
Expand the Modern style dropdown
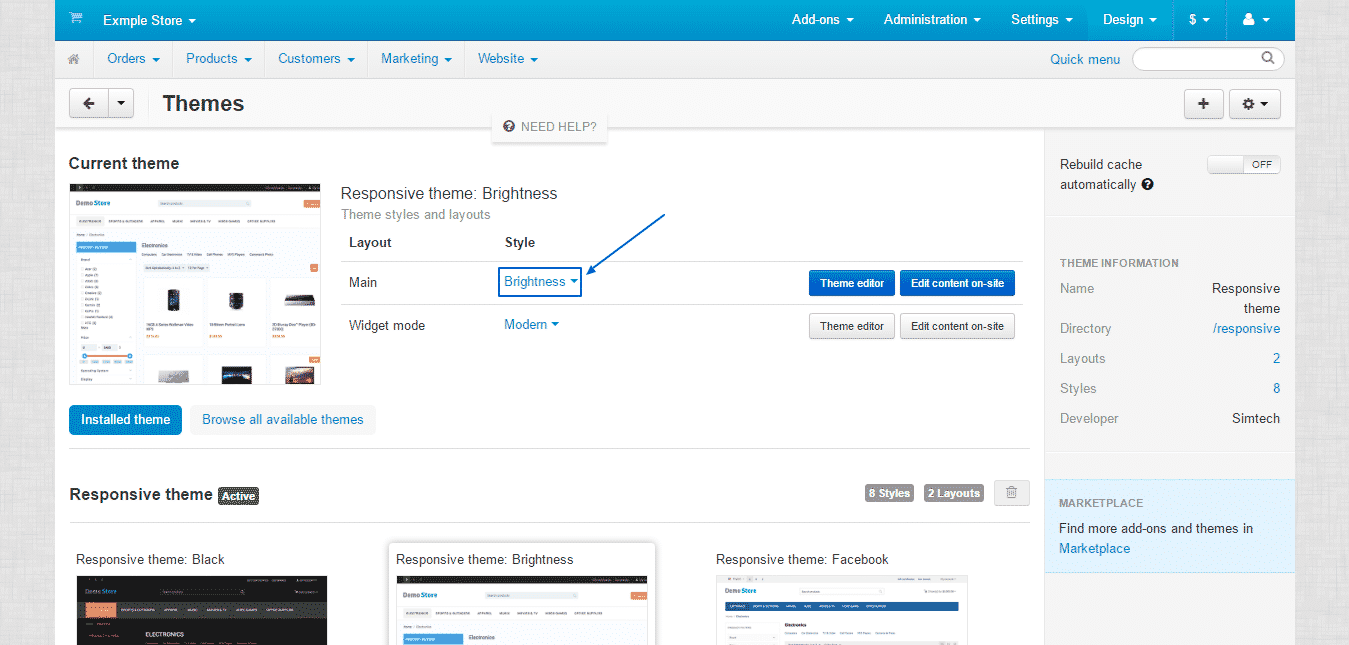click(531, 324)
